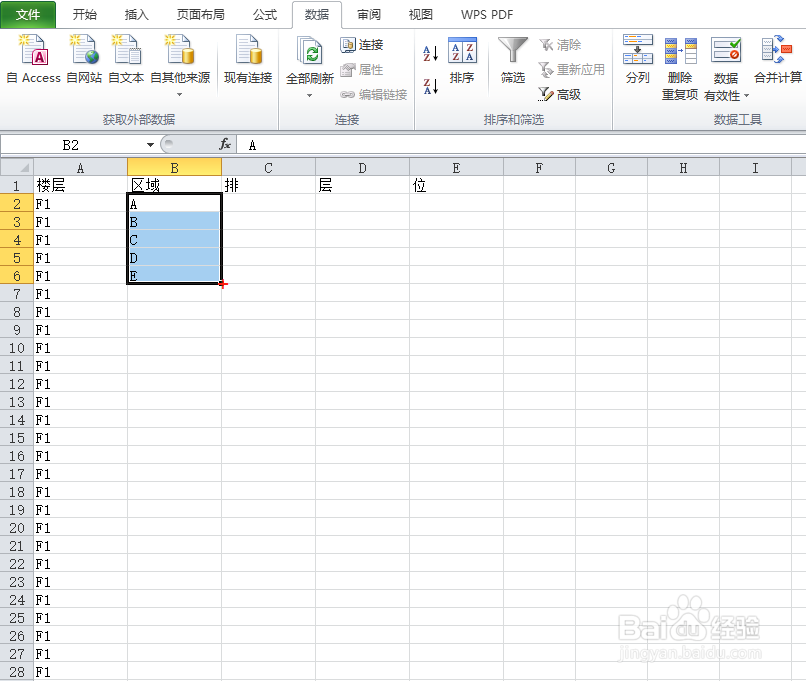The image size is (806, 681).
Task: Click cell C1 containing 排
Action: pyautogui.click(x=268, y=185)
